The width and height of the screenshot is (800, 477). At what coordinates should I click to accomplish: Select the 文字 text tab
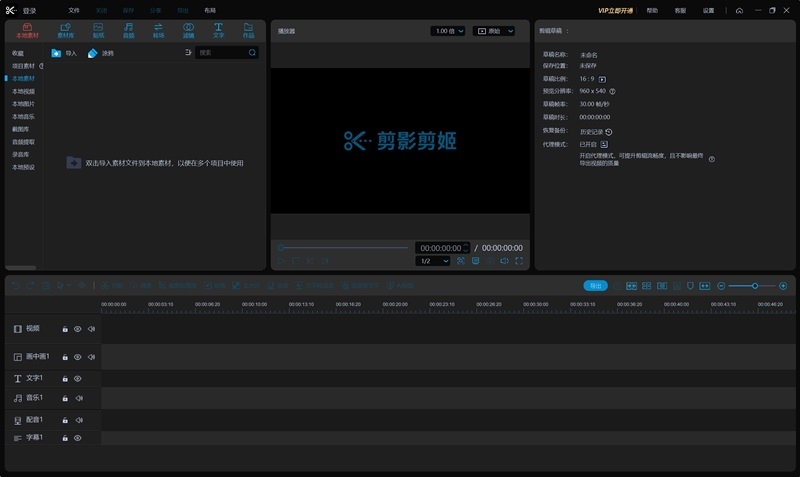pyautogui.click(x=218, y=31)
